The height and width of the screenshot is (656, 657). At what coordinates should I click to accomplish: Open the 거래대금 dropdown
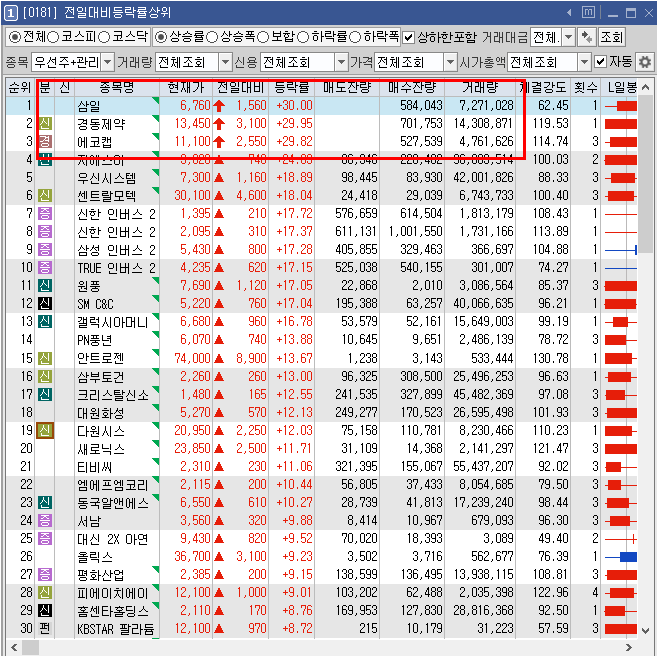click(569, 38)
